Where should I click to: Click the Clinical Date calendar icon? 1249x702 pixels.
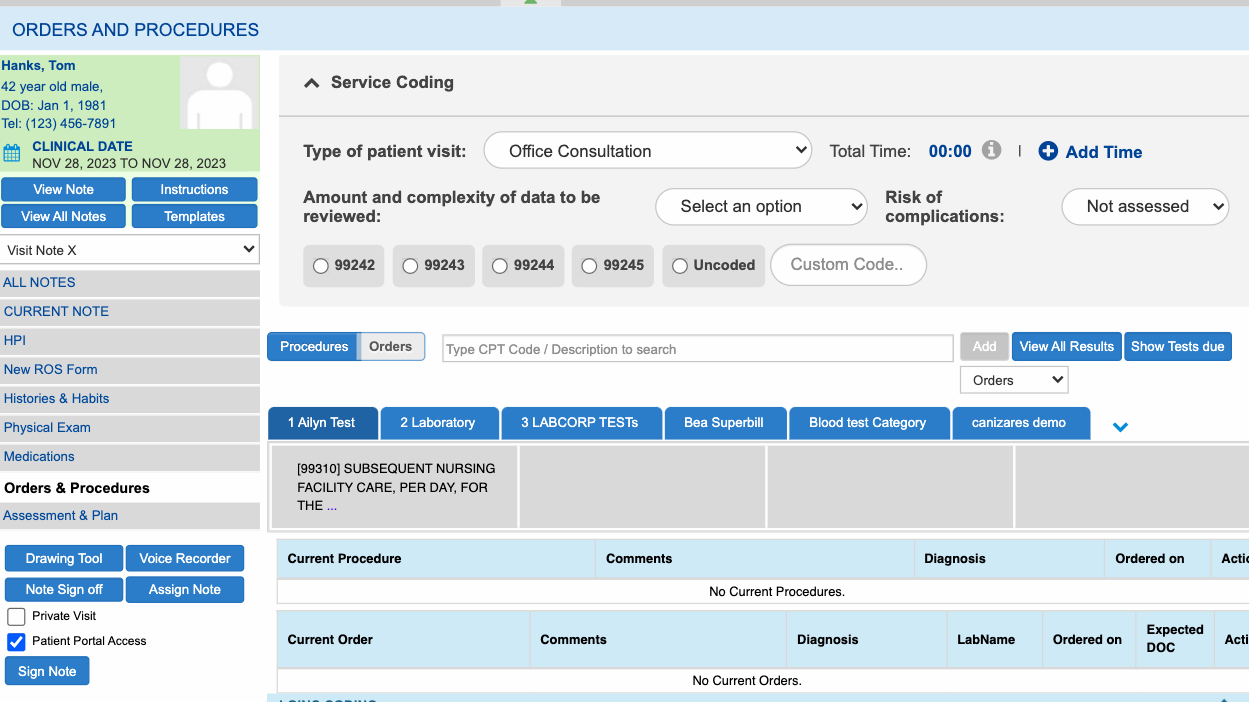12,153
